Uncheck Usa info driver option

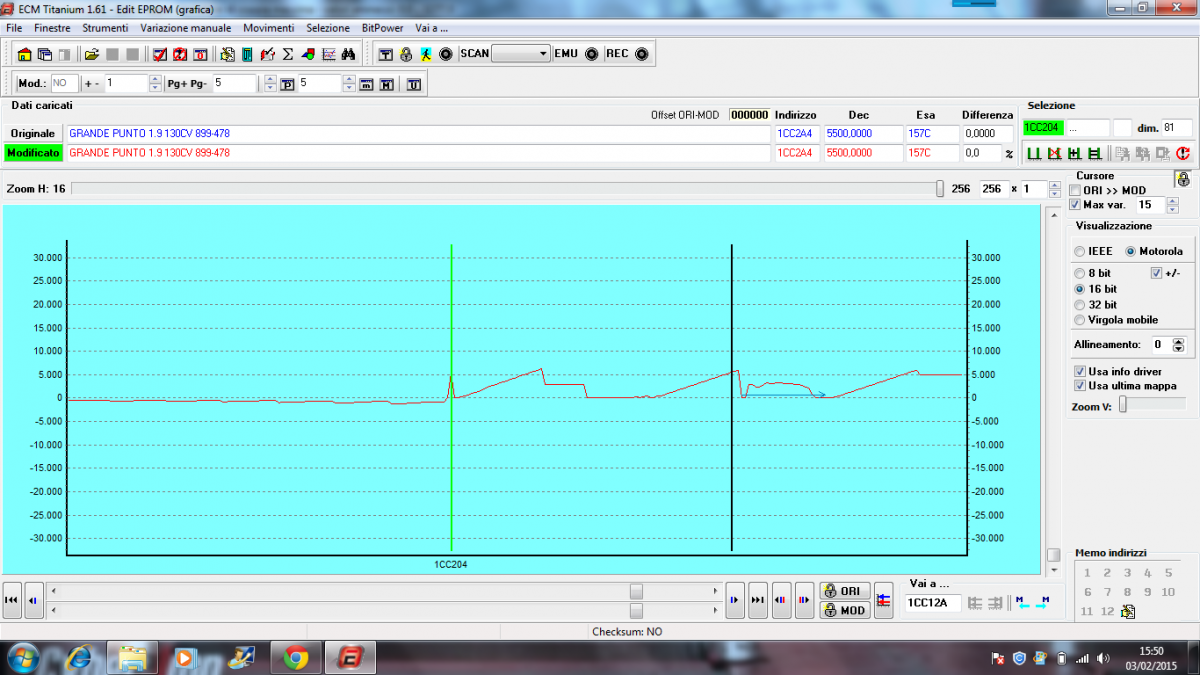click(x=1079, y=371)
